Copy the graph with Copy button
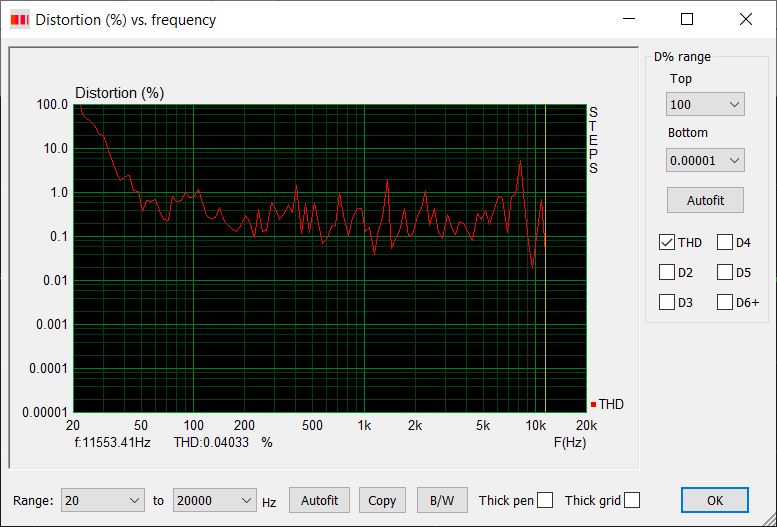Viewport: 777px width, 527px height. point(382,500)
